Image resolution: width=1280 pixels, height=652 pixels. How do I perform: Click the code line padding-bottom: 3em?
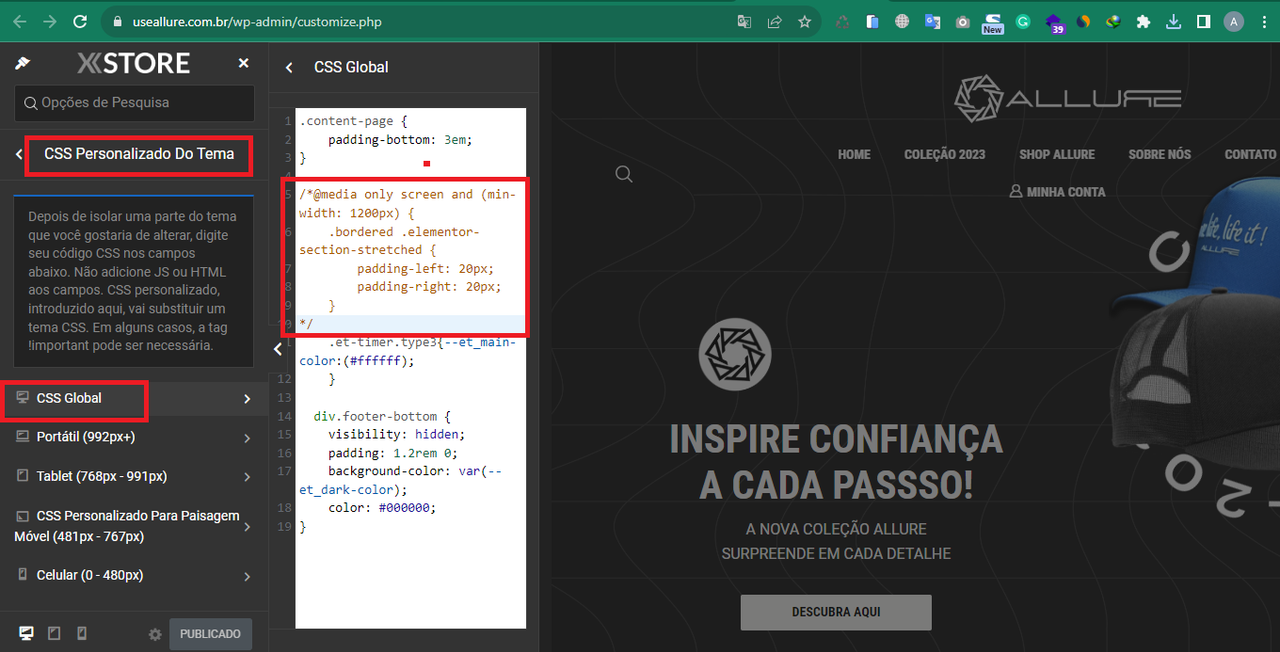399,140
